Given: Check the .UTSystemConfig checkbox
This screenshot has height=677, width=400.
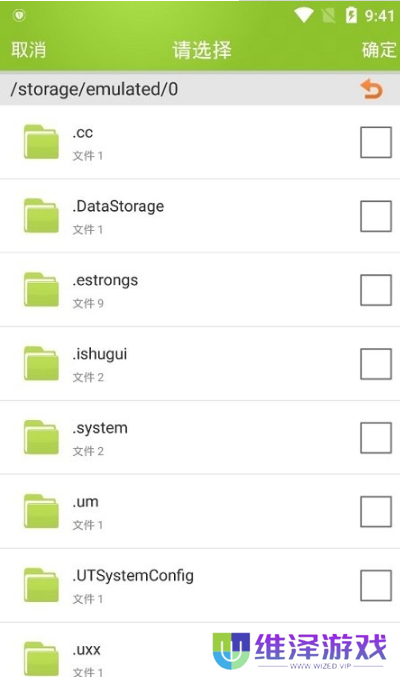Looking at the screenshot, I should (x=376, y=585).
